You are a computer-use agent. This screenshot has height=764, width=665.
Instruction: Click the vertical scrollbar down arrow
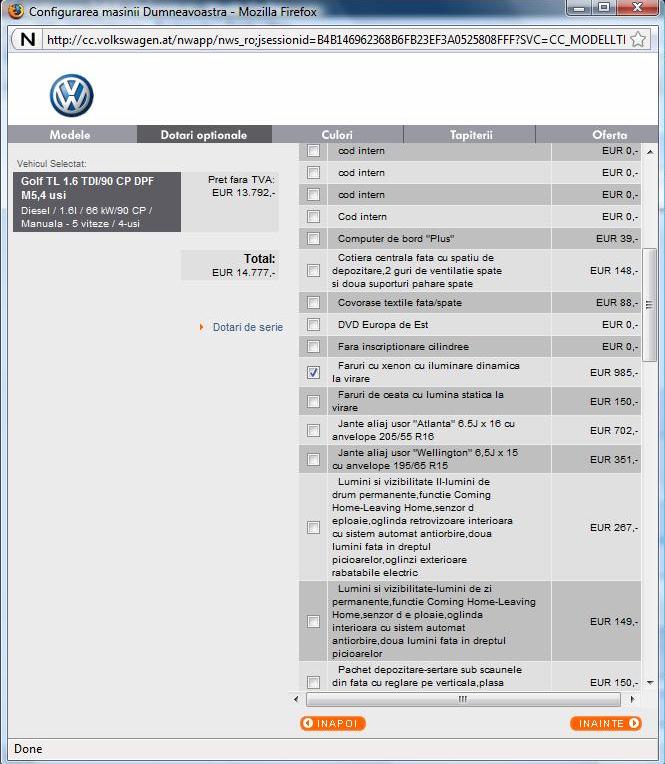point(650,683)
